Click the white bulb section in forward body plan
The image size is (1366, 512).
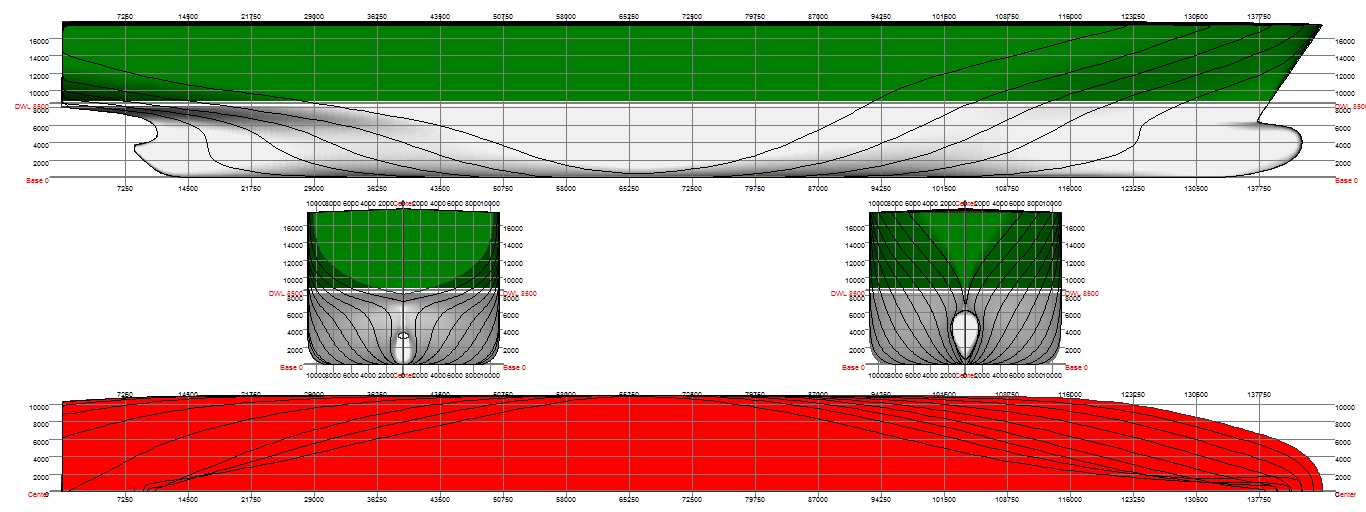coord(965,335)
